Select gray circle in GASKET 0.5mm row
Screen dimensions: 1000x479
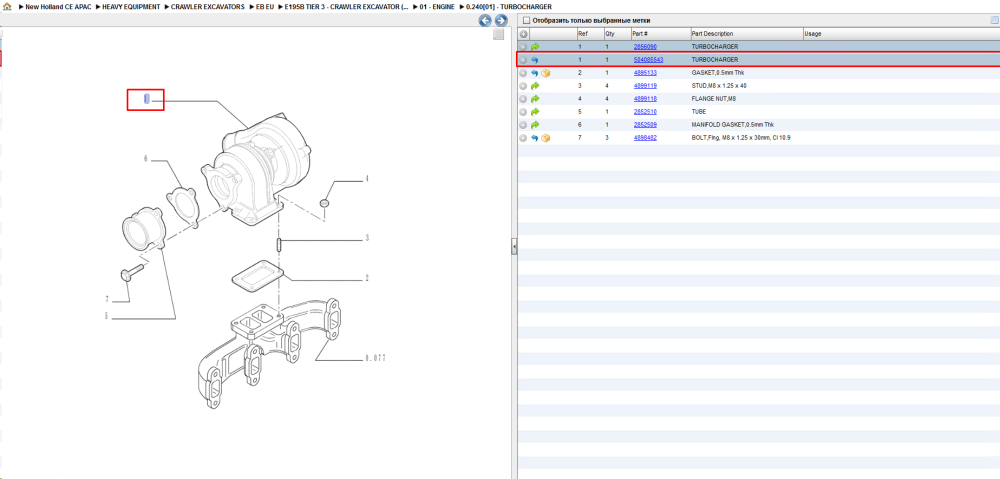point(524,73)
